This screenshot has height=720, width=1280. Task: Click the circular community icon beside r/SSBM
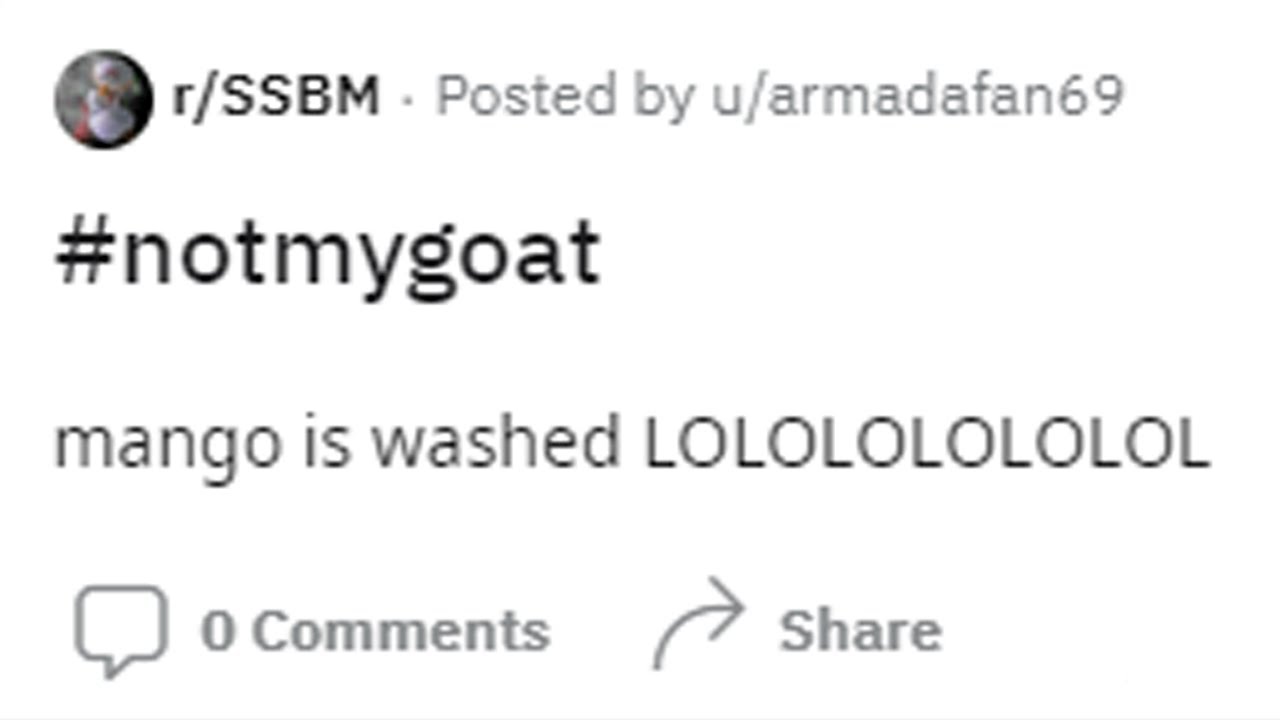(x=104, y=99)
